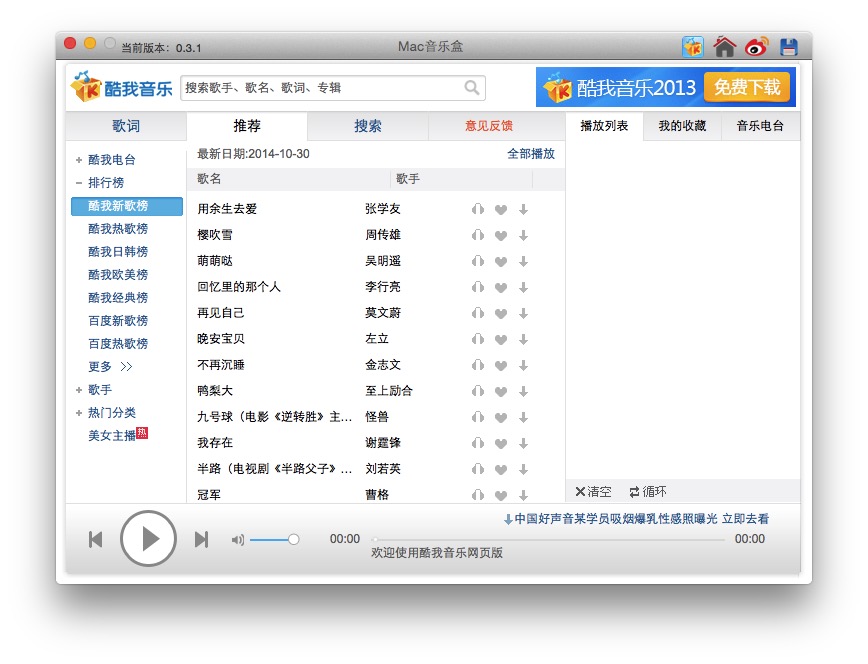Play 樱吹雪 using its headphone icon

(x=478, y=235)
